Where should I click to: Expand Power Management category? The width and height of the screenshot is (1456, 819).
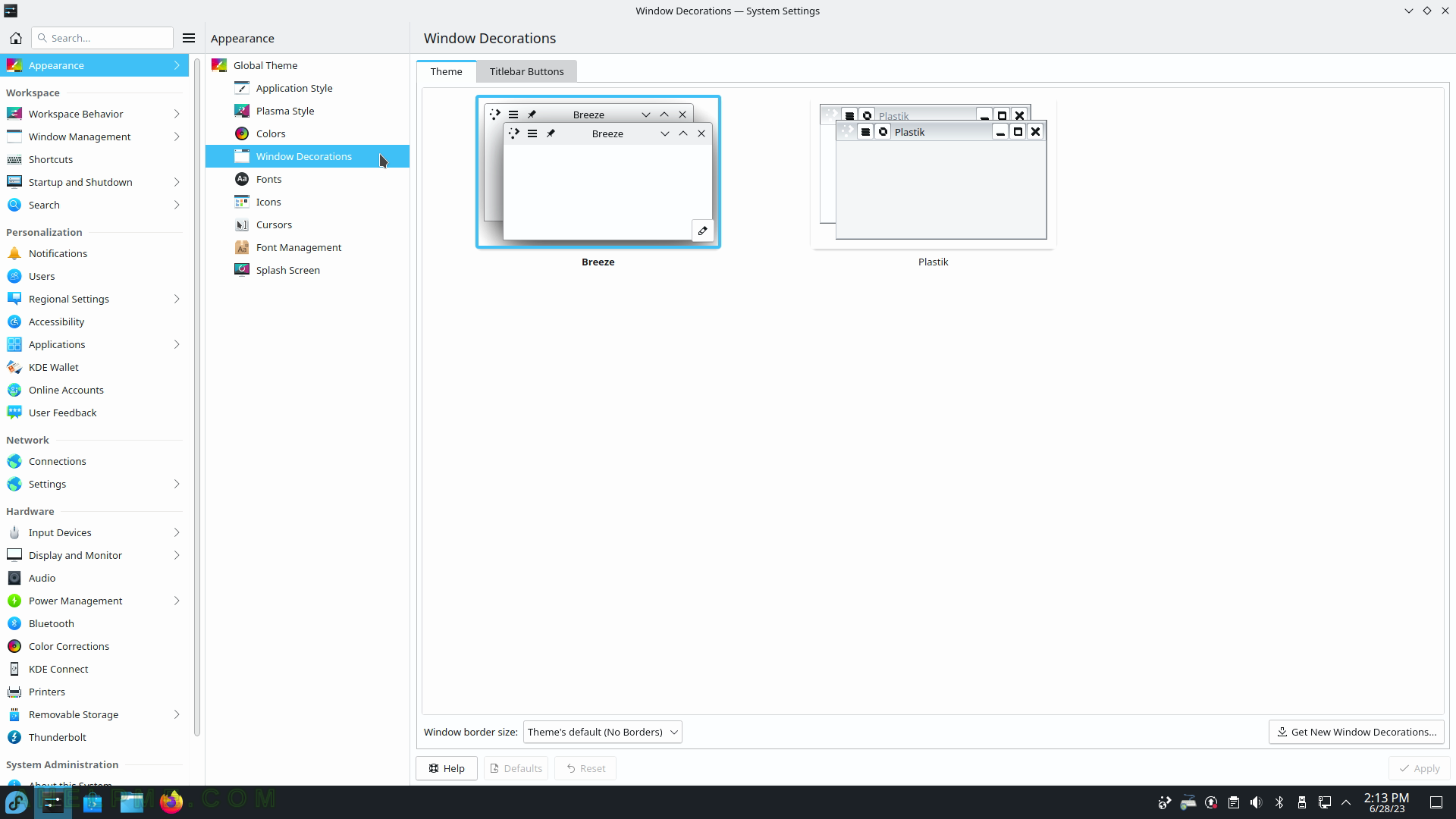tap(95, 601)
